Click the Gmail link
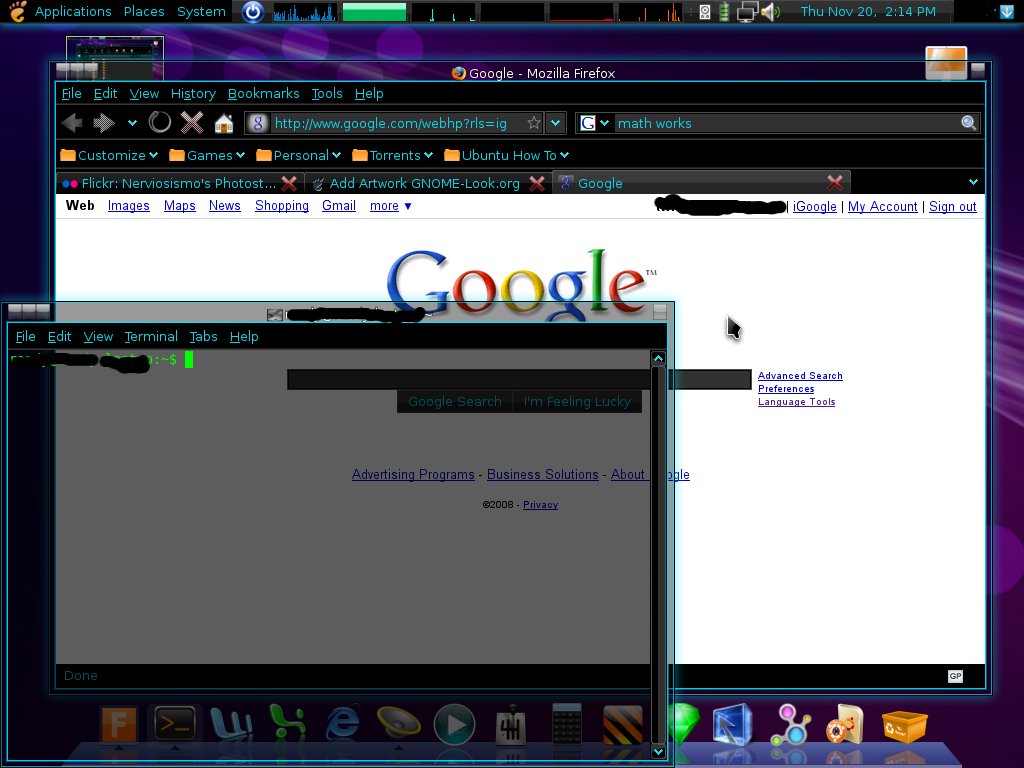 339,206
